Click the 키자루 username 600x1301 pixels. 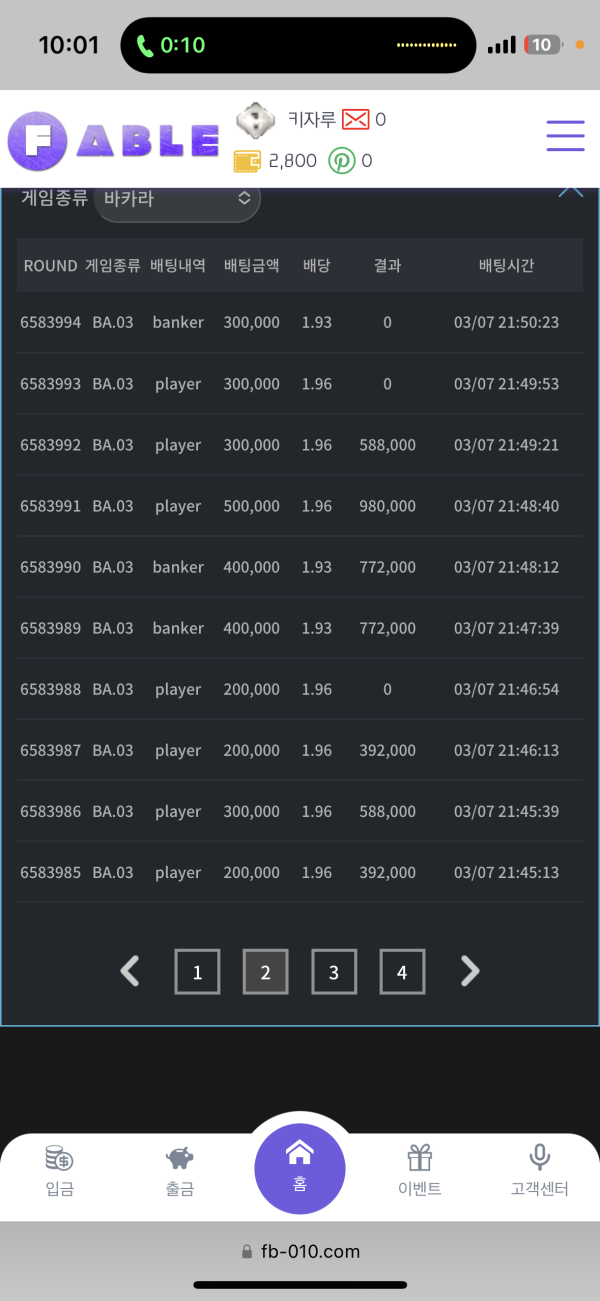[x=311, y=120]
